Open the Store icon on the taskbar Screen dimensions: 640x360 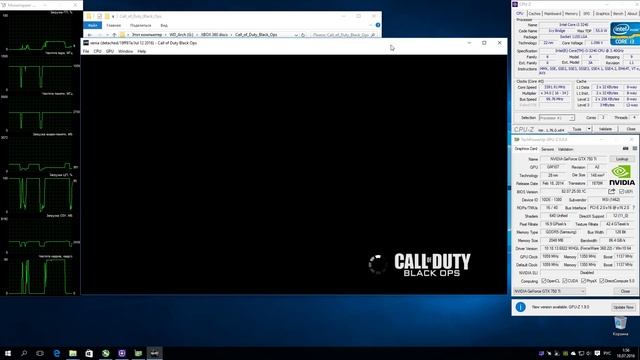coord(89,353)
